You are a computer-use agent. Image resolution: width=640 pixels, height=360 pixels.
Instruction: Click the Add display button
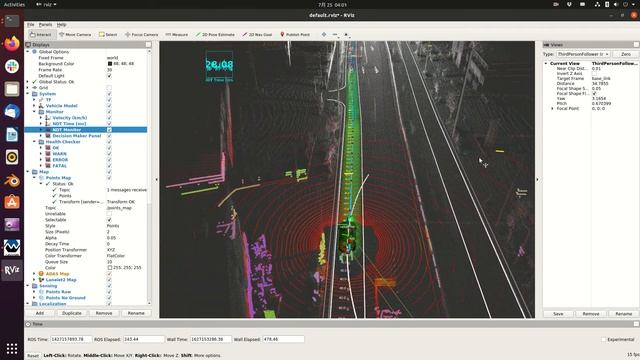tap(40, 313)
